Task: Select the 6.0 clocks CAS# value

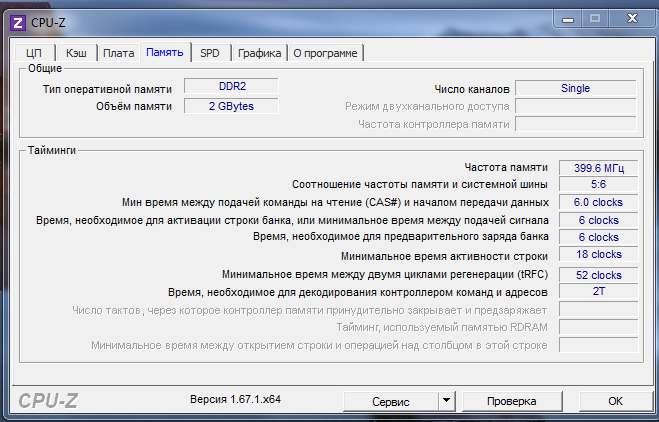Action: tap(598, 202)
